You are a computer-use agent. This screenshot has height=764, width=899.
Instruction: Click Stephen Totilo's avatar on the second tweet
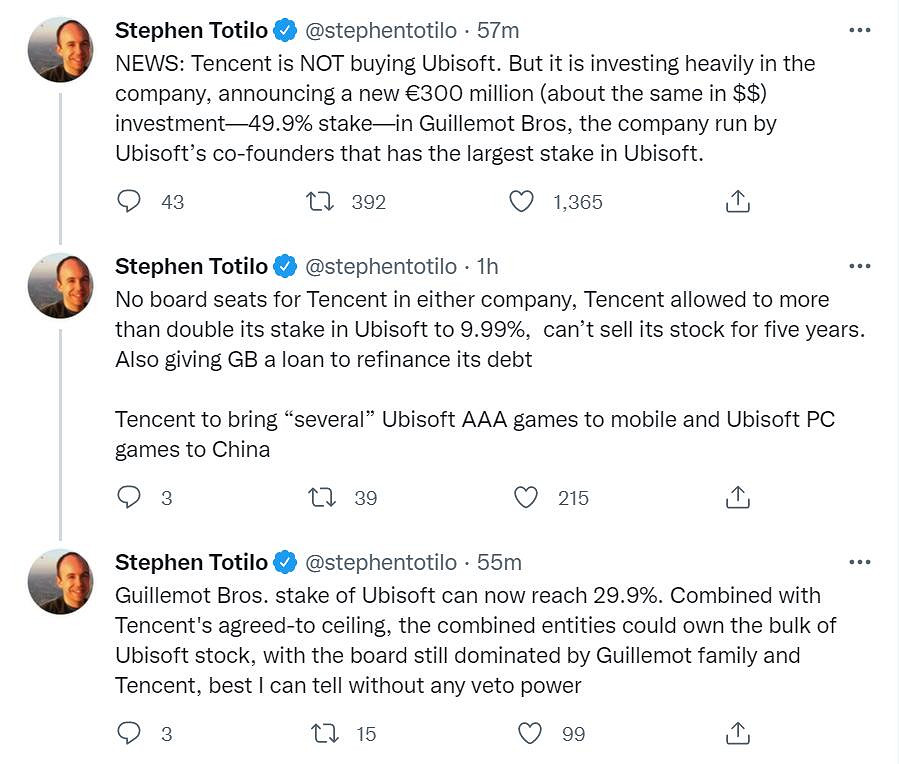(x=61, y=286)
